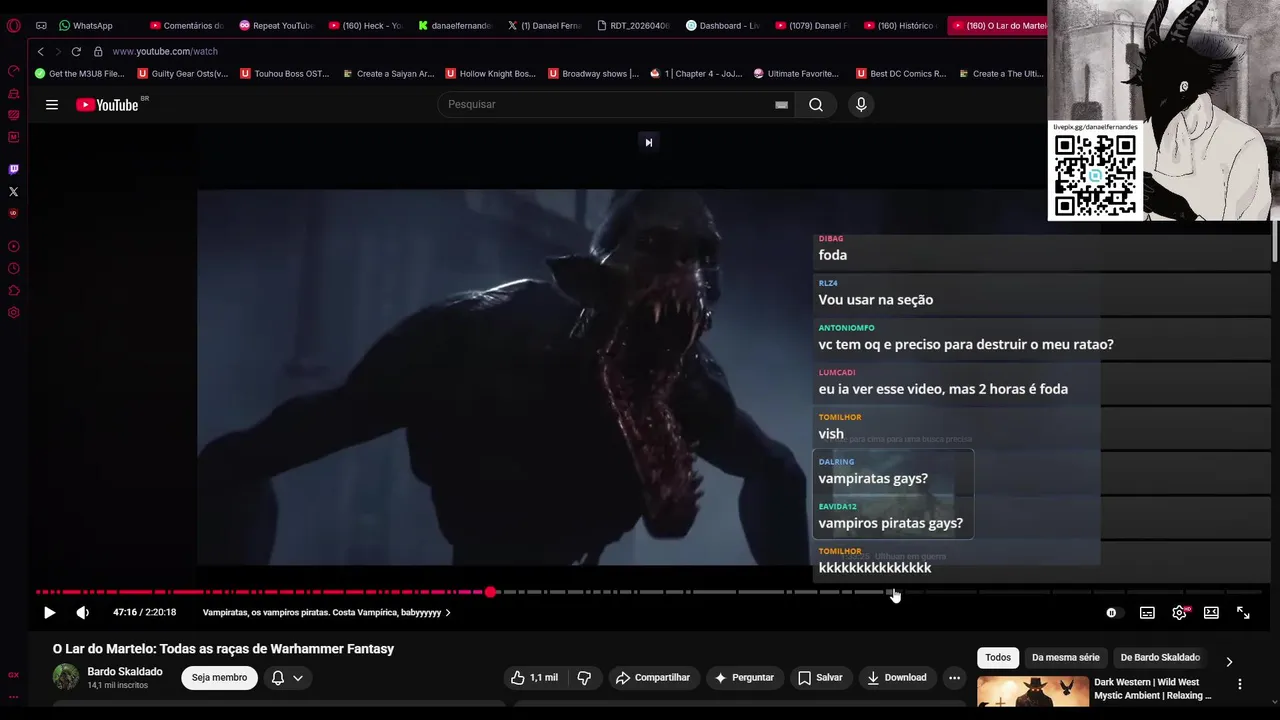This screenshot has height=720, width=1280.
Task: Open the on-screen keyboard icon in search
Action: click(x=782, y=105)
